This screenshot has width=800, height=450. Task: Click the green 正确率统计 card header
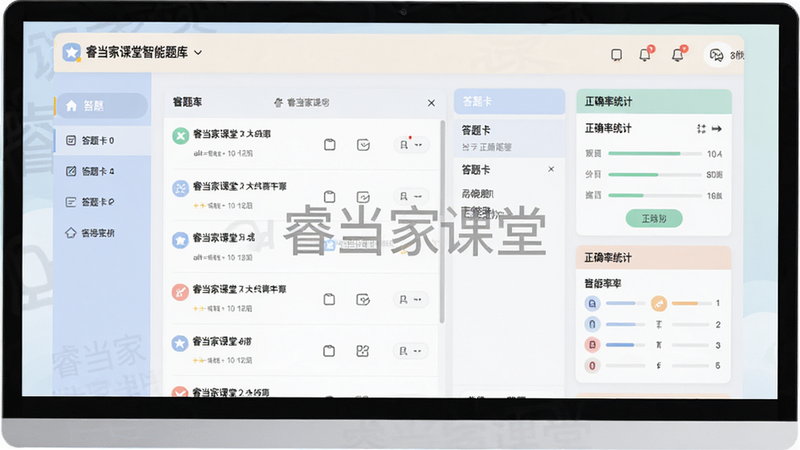654,102
